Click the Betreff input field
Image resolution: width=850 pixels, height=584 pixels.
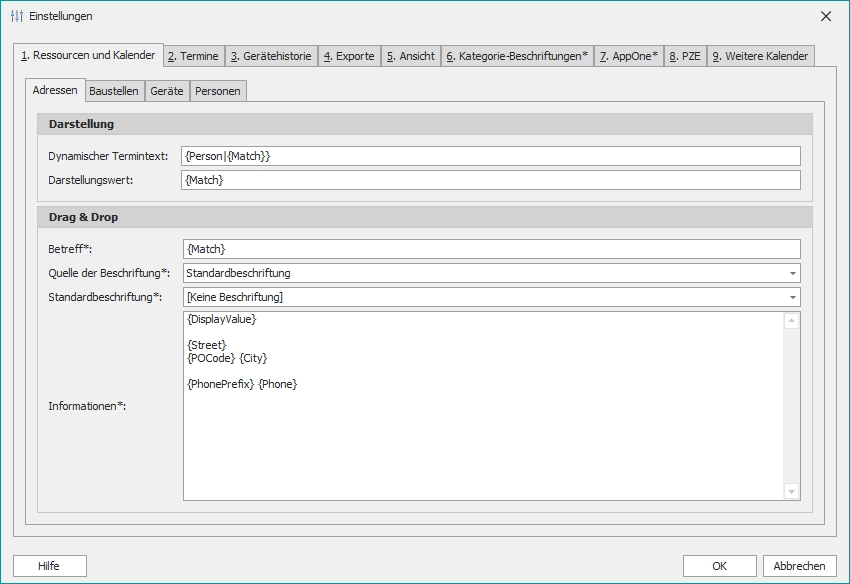490,248
